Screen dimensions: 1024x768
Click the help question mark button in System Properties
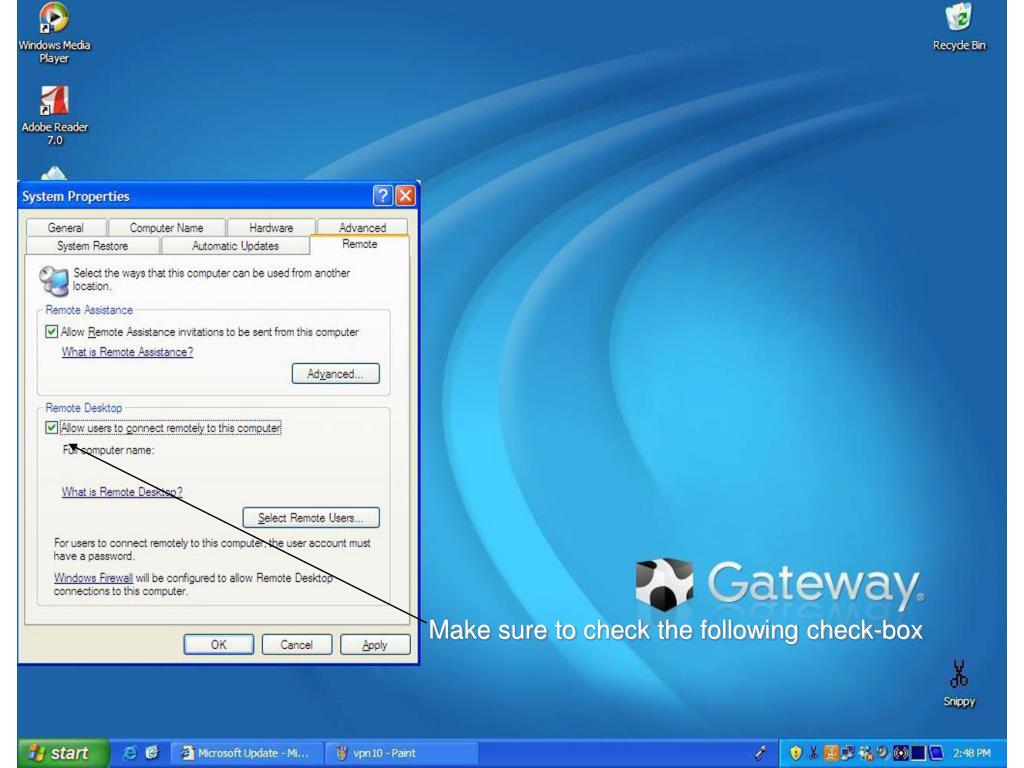[383, 195]
